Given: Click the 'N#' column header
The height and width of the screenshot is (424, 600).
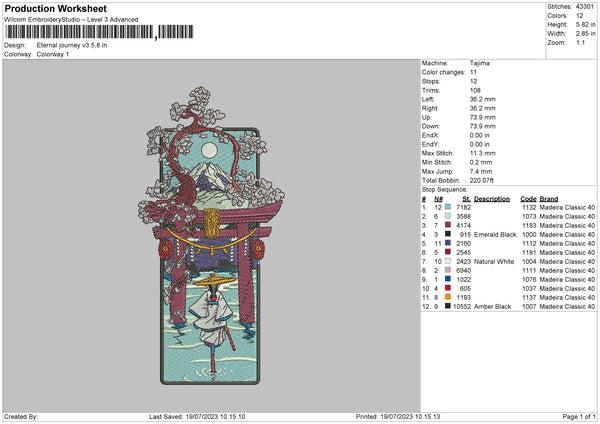Looking at the screenshot, I should [439, 199].
